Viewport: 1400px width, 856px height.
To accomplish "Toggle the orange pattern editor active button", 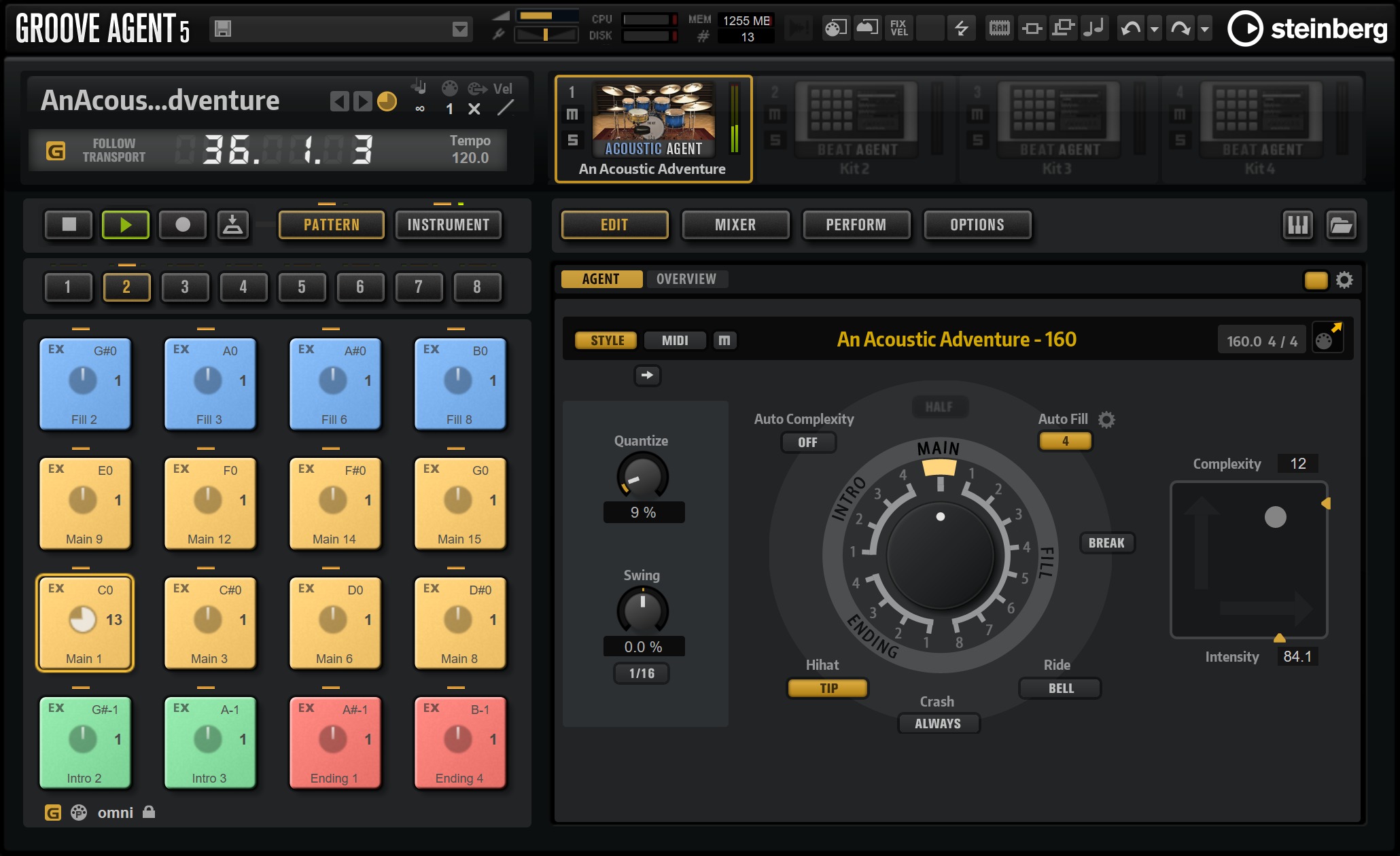I will point(1316,280).
